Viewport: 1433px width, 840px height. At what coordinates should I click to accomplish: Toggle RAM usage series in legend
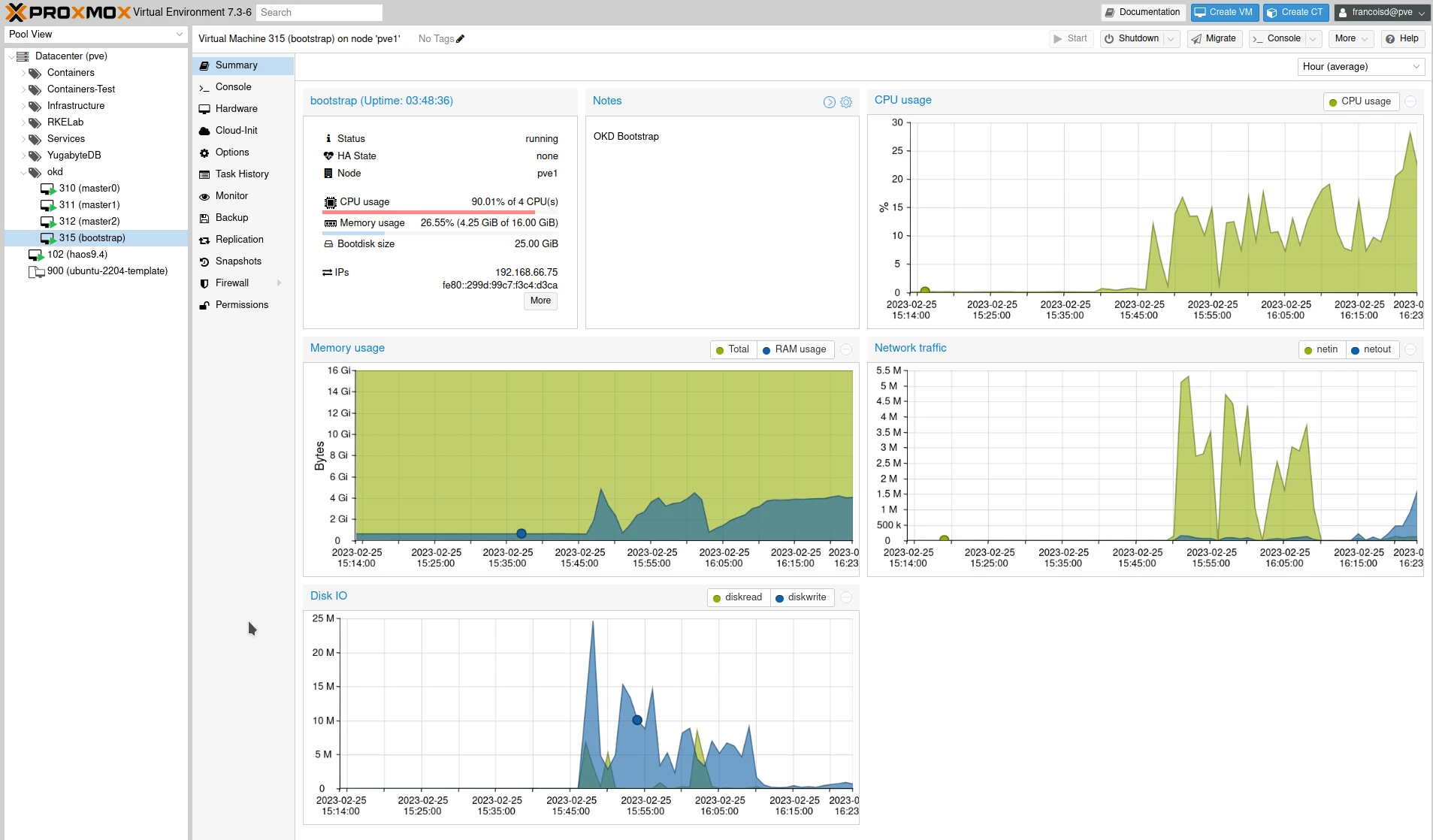click(x=794, y=349)
